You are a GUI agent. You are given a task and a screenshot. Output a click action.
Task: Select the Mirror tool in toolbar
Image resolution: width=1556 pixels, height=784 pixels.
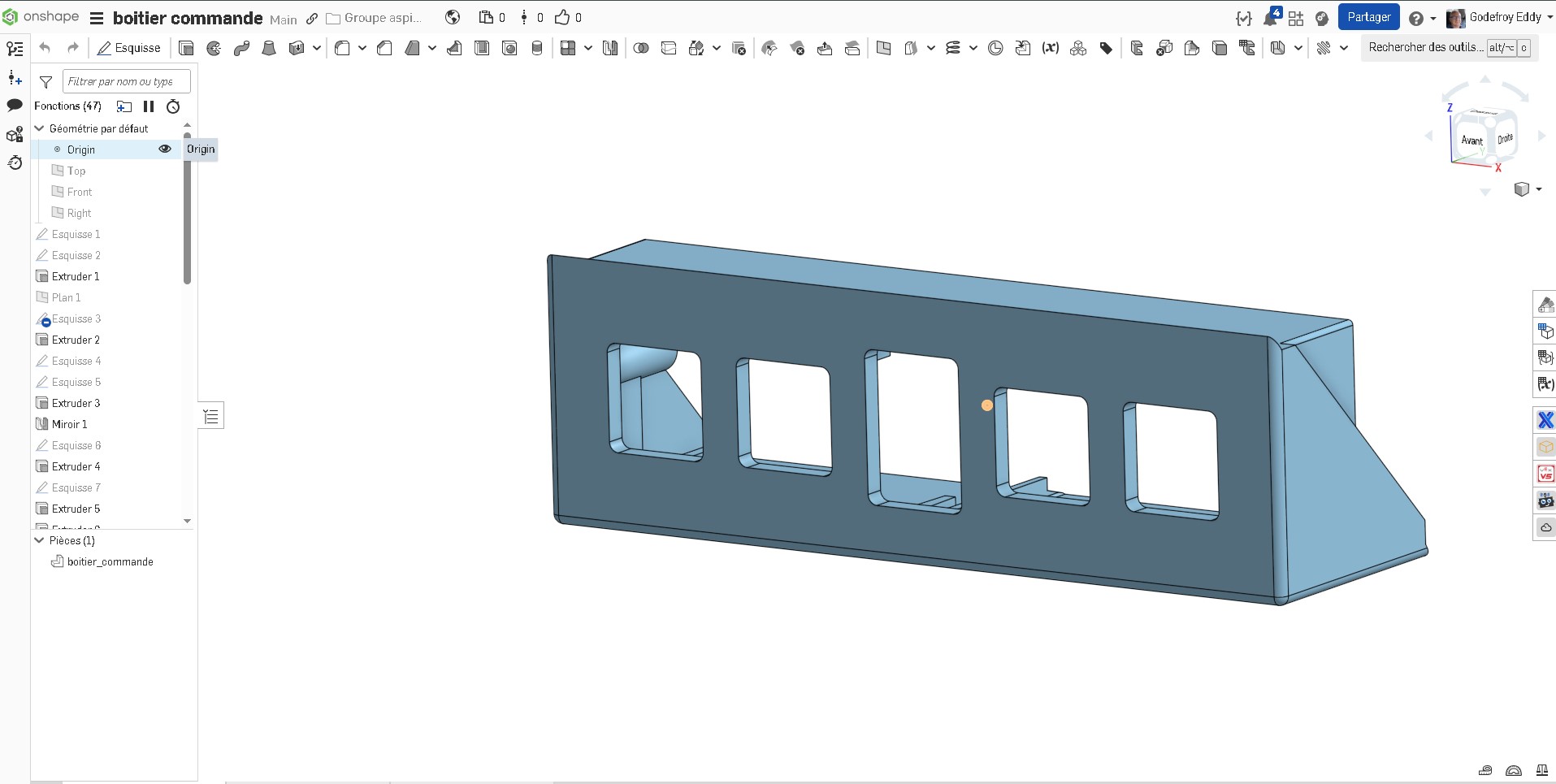click(610, 48)
